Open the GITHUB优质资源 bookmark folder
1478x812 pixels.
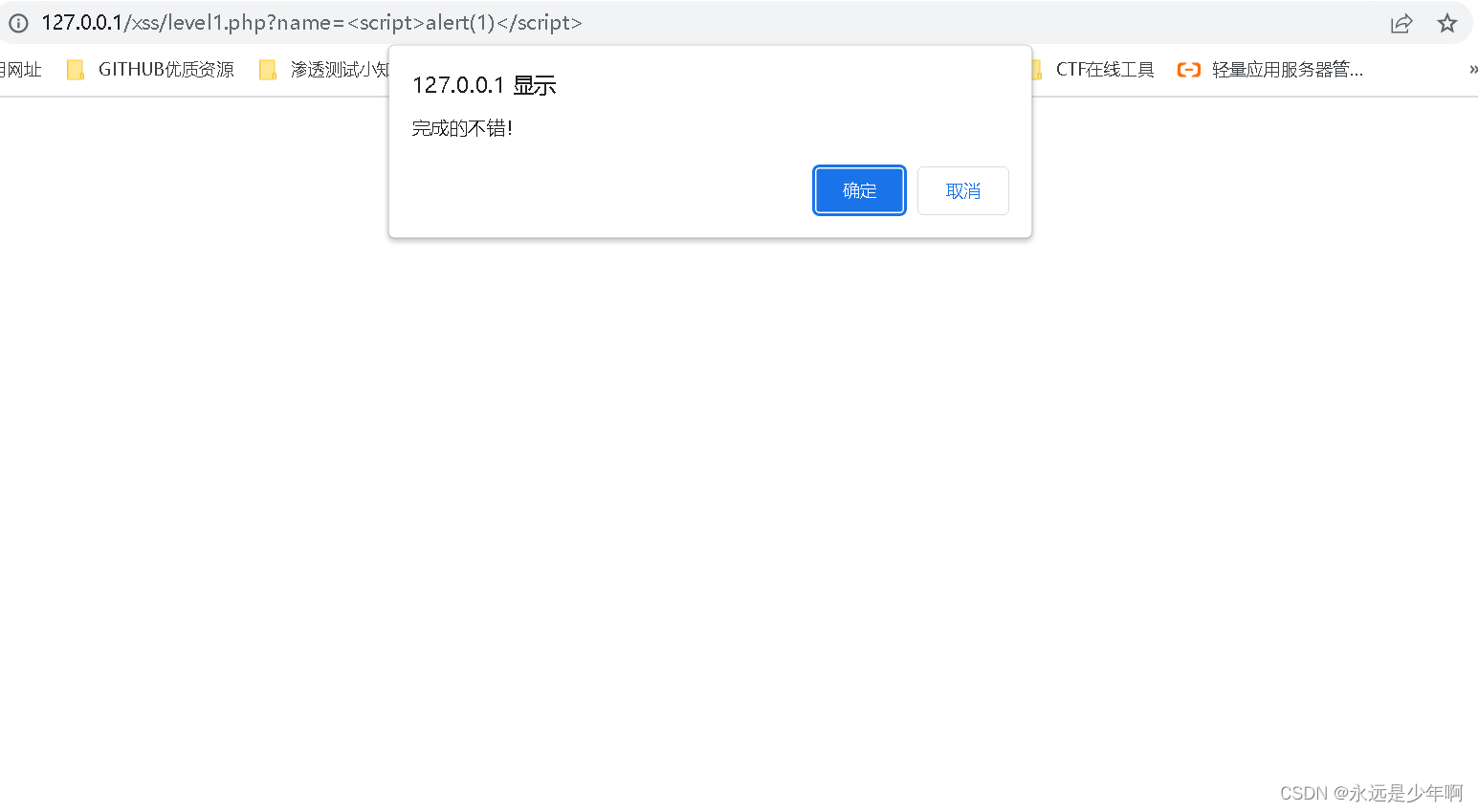150,70
